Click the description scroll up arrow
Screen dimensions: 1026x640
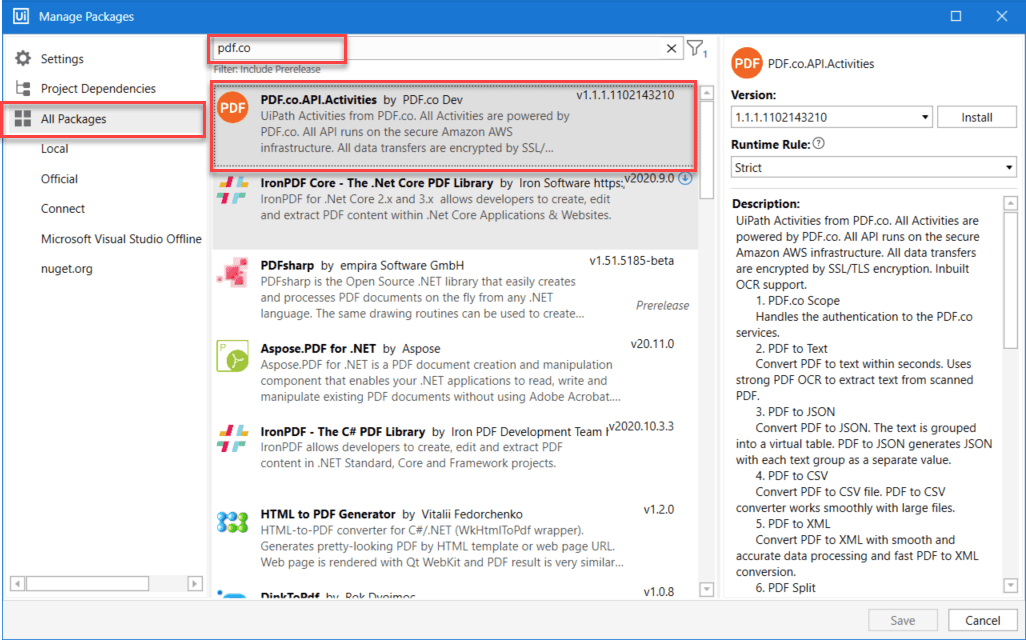(x=1010, y=203)
